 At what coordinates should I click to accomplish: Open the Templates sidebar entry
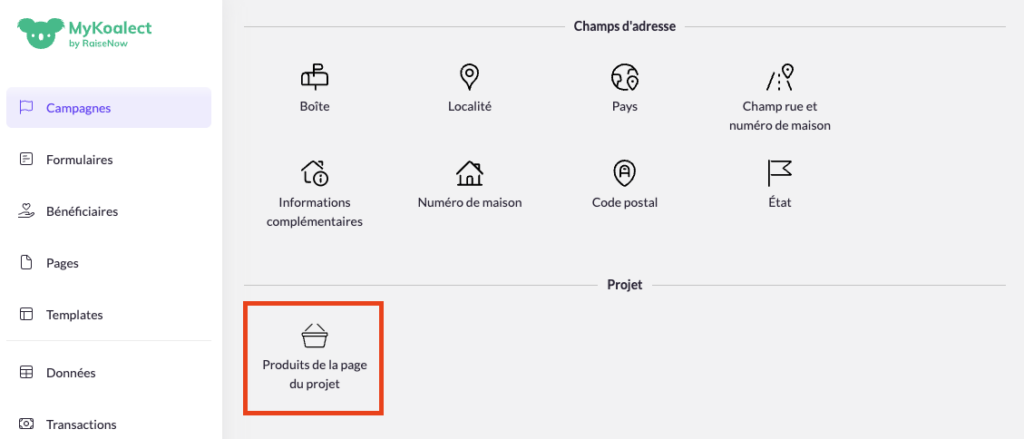[x=74, y=314]
